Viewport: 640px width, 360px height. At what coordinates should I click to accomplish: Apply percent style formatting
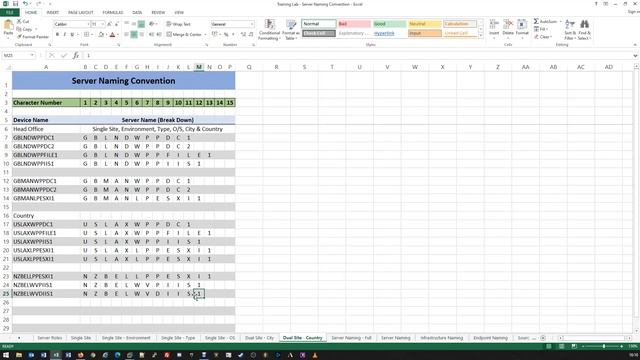tap(226, 35)
